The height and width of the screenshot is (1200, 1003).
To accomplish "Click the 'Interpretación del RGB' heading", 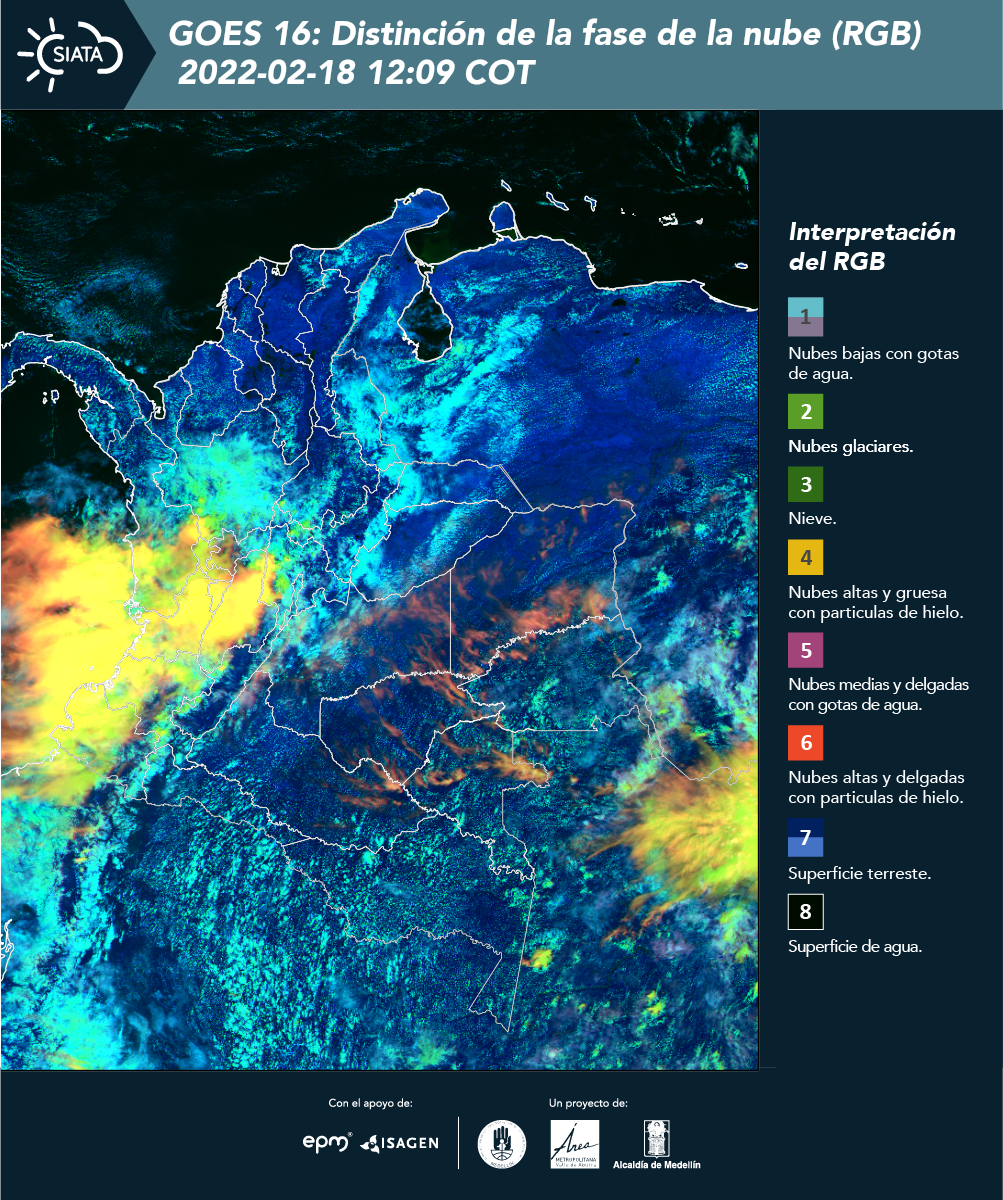I will (872, 246).
